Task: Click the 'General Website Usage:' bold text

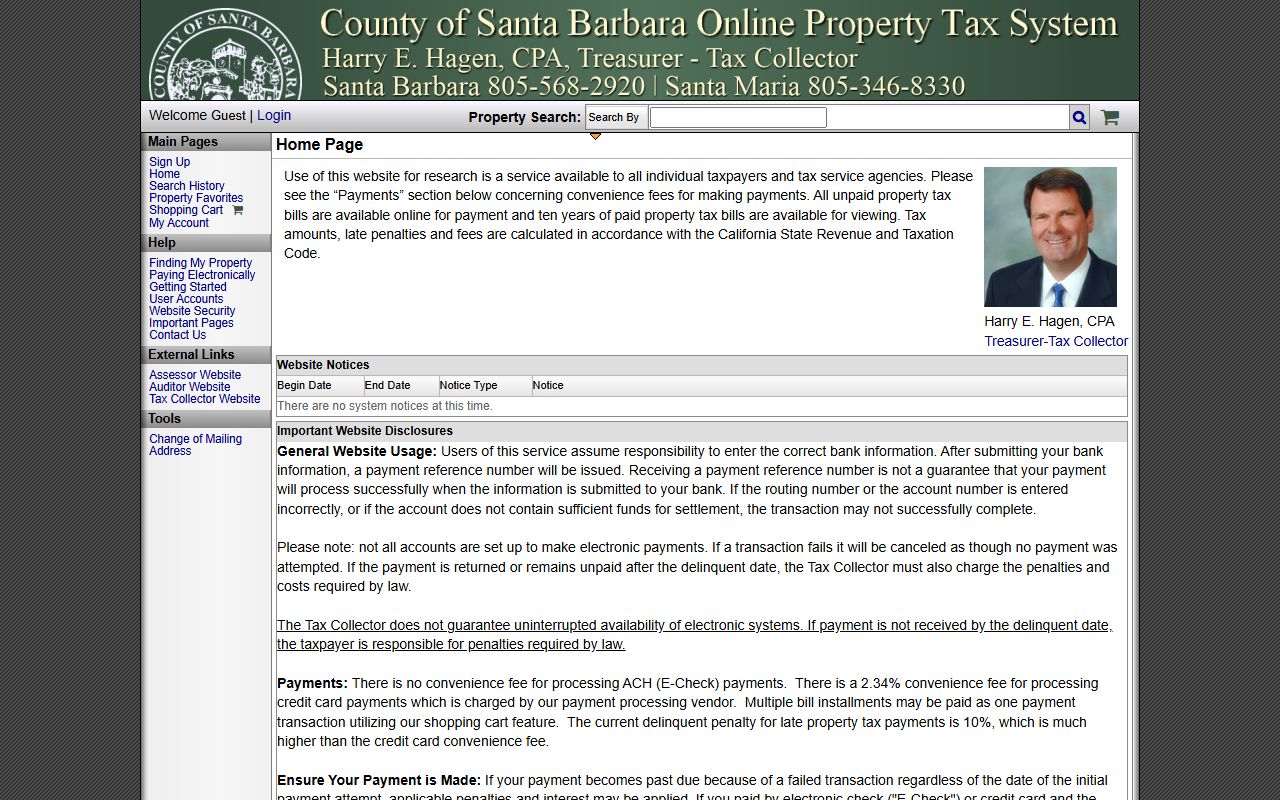Action: click(x=357, y=451)
